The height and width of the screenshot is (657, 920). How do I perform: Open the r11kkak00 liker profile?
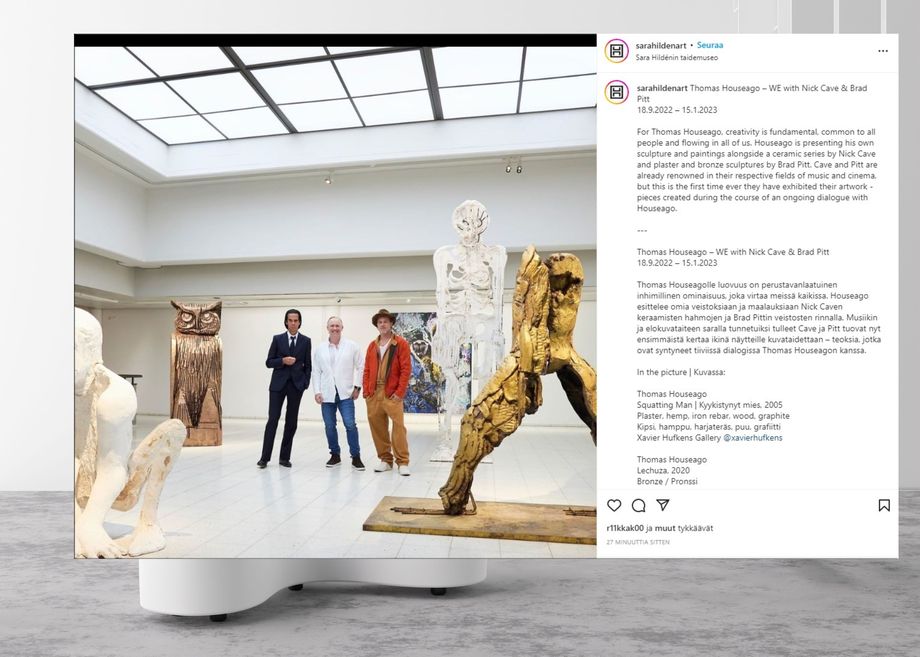tap(625, 528)
